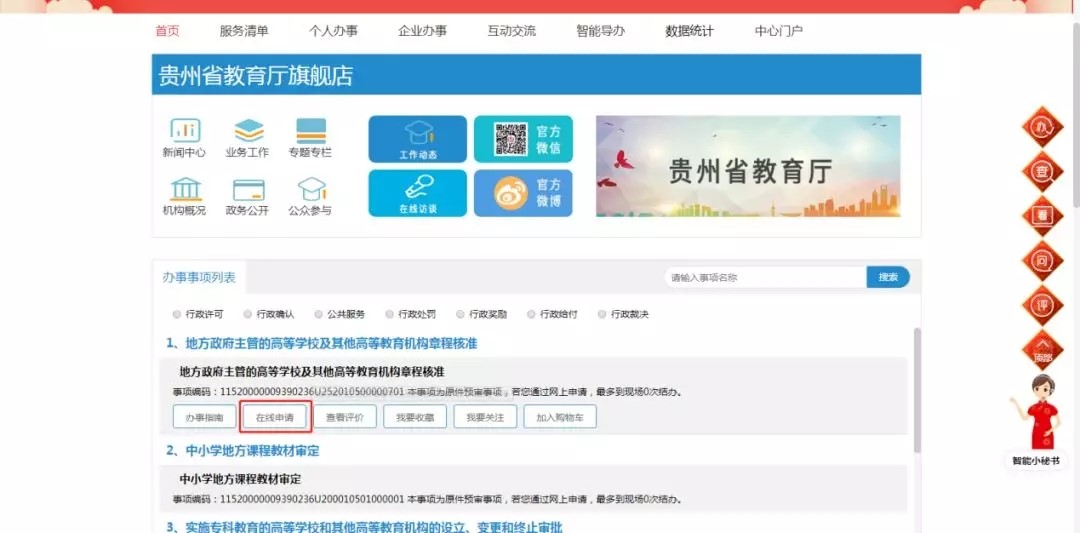This screenshot has height=533, width=1080.
Task: Open item 2 中小学地方课程教材审定 link
Action: 242,451
